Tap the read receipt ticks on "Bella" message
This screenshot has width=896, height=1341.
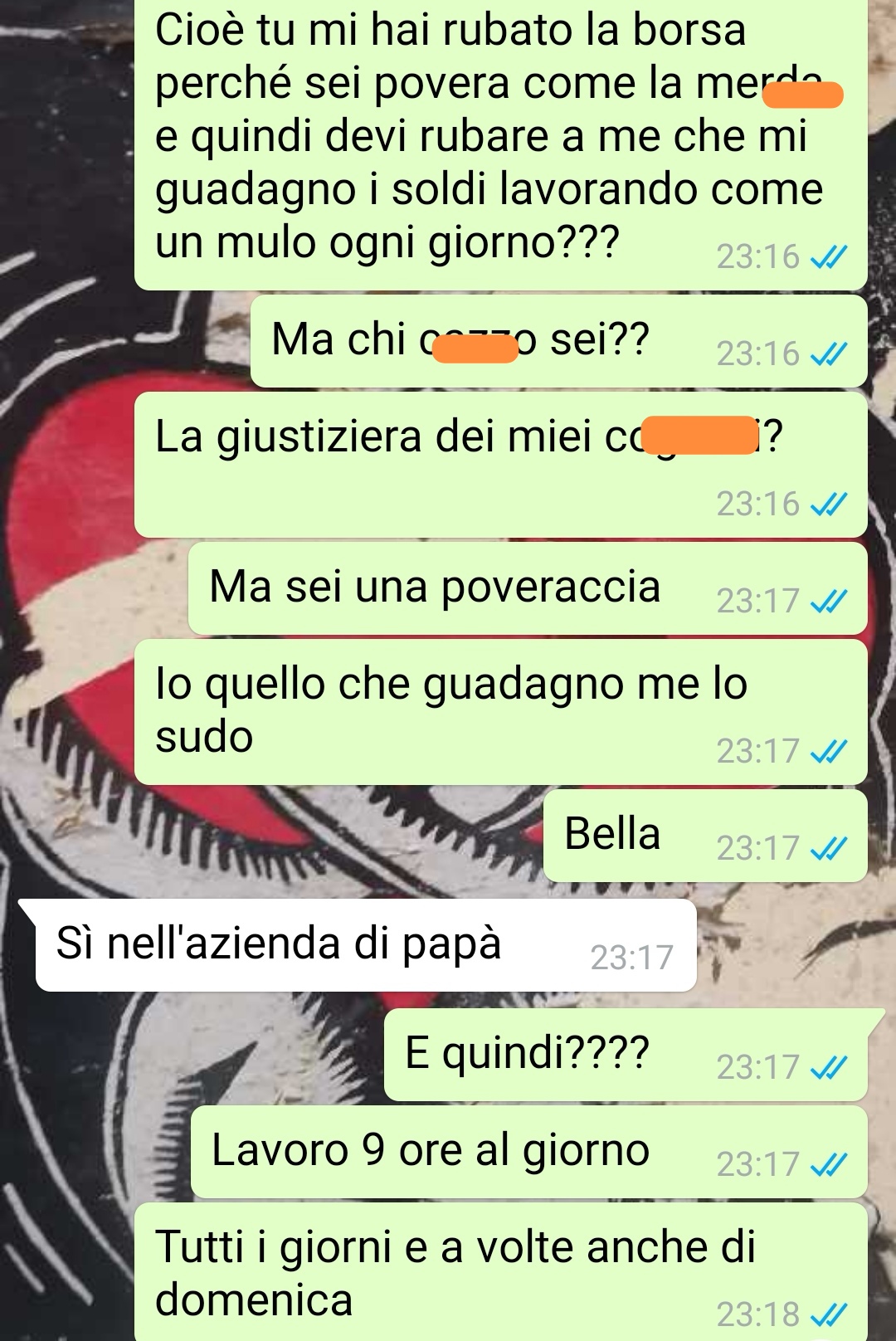pyautogui.click(x=829, y=848)
